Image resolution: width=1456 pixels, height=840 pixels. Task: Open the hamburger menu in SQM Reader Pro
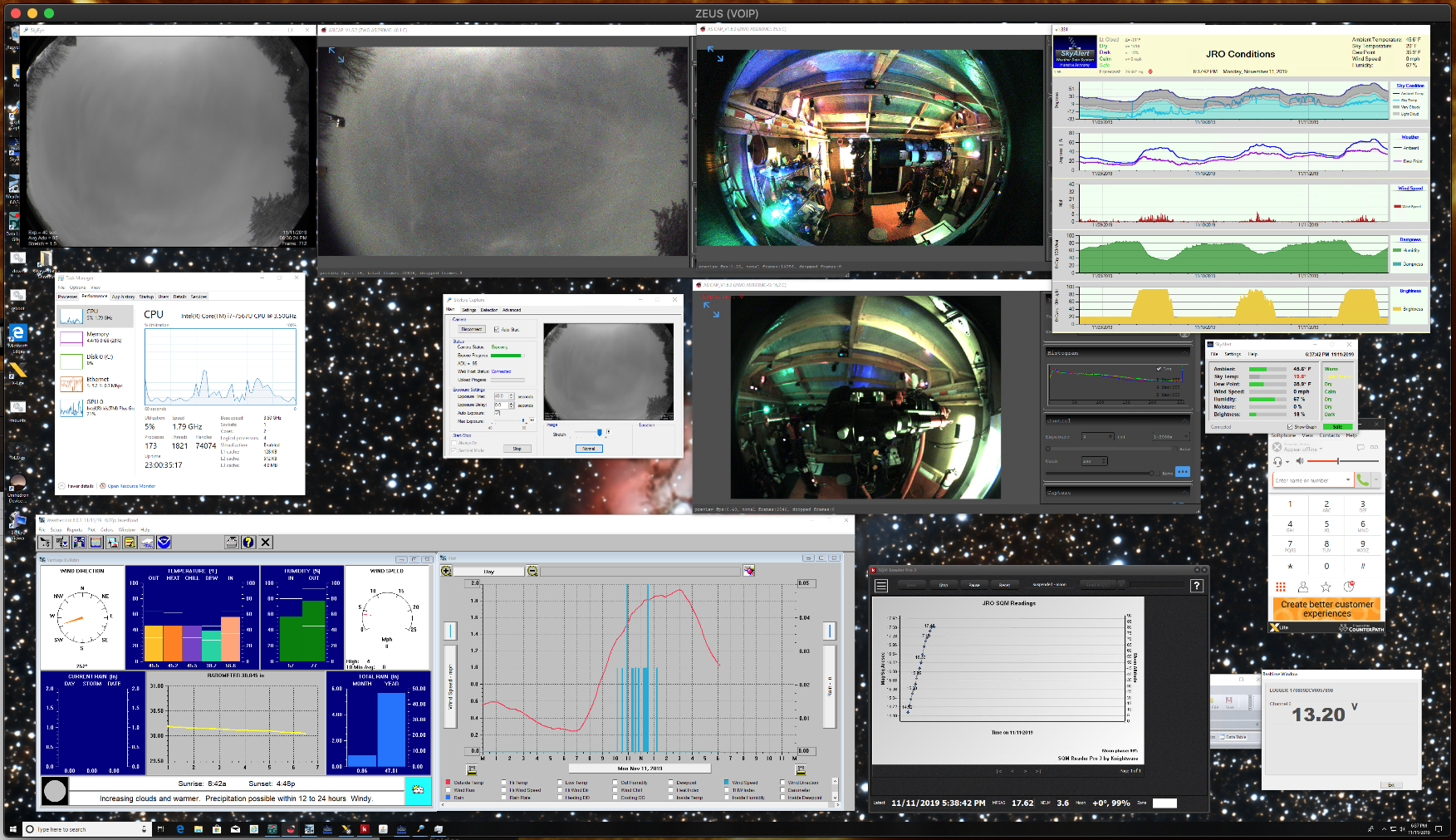coord(881,586)
